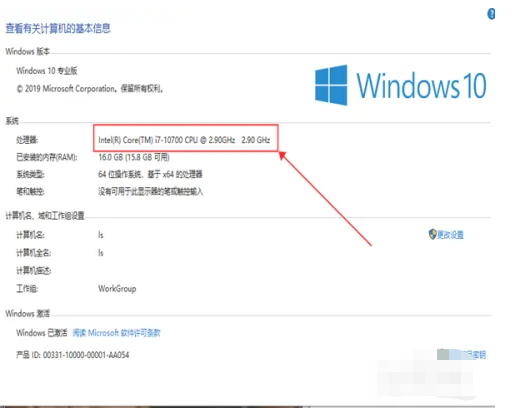Click the 计算机全名 value ls
The width and height of the screenshot is (527, 412).
point(101,253)
